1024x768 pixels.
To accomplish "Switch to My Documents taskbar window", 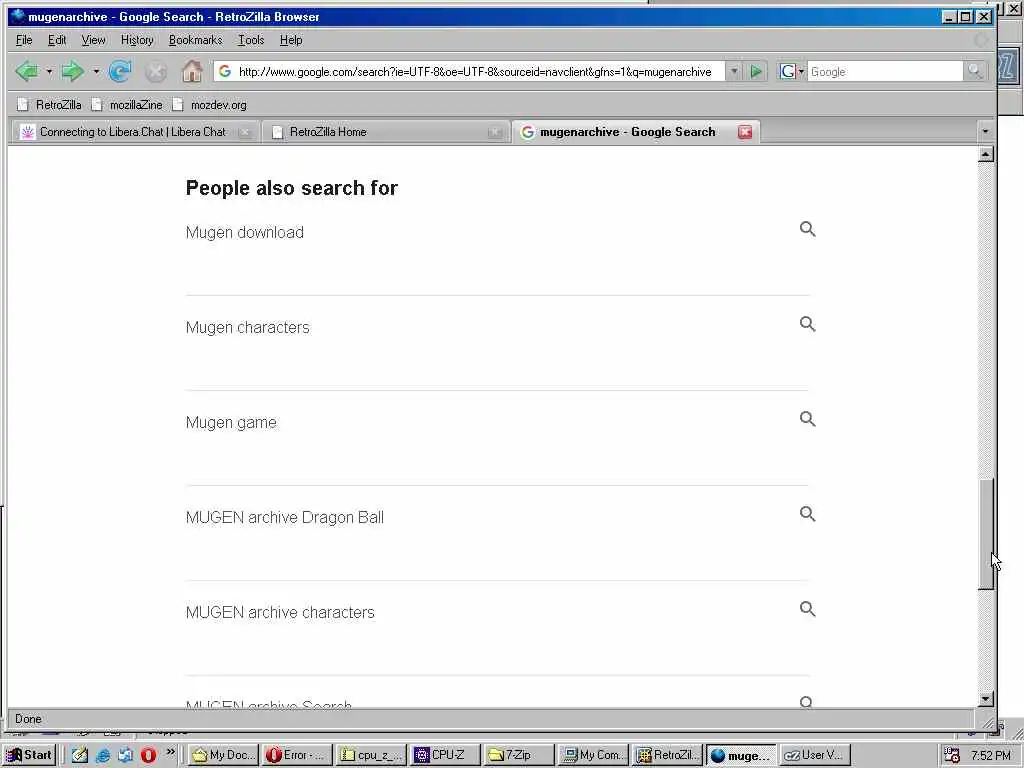I will coord(223,755).
